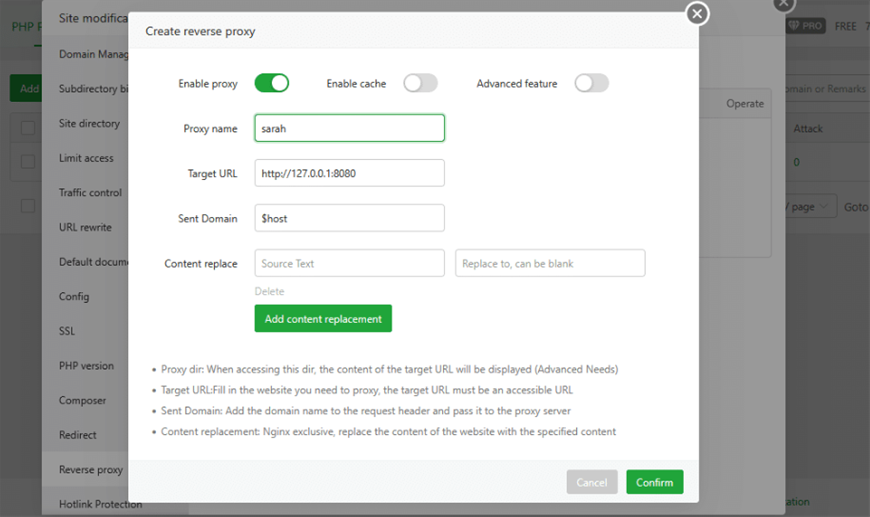Close the Site modification window behind the dialog
The height and width of the screenshot is (517, 870).
(783, 3)
